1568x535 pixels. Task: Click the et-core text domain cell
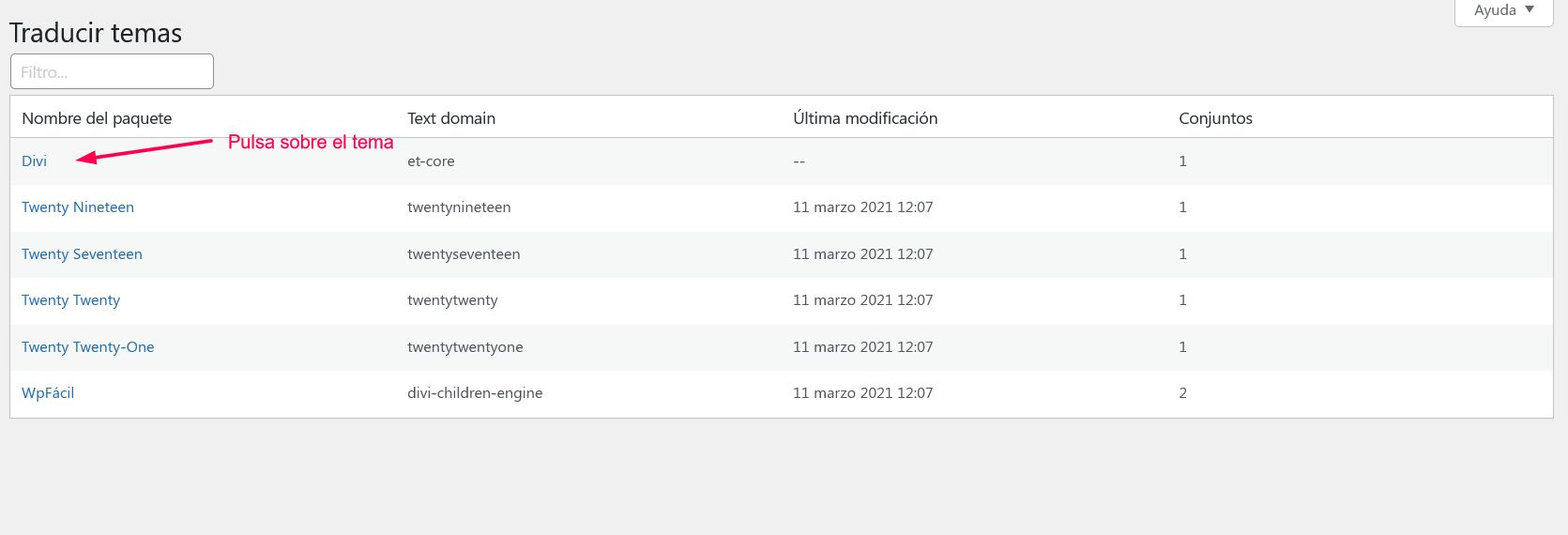431,161
